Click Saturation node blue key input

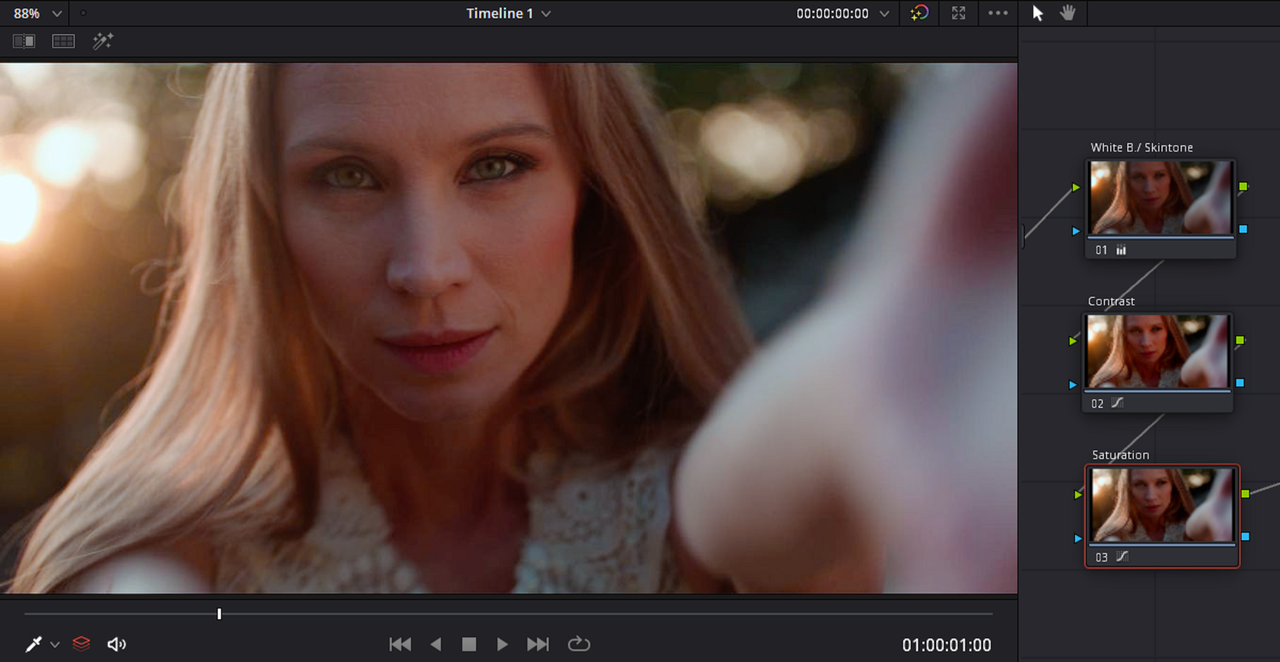[1077, 538]
